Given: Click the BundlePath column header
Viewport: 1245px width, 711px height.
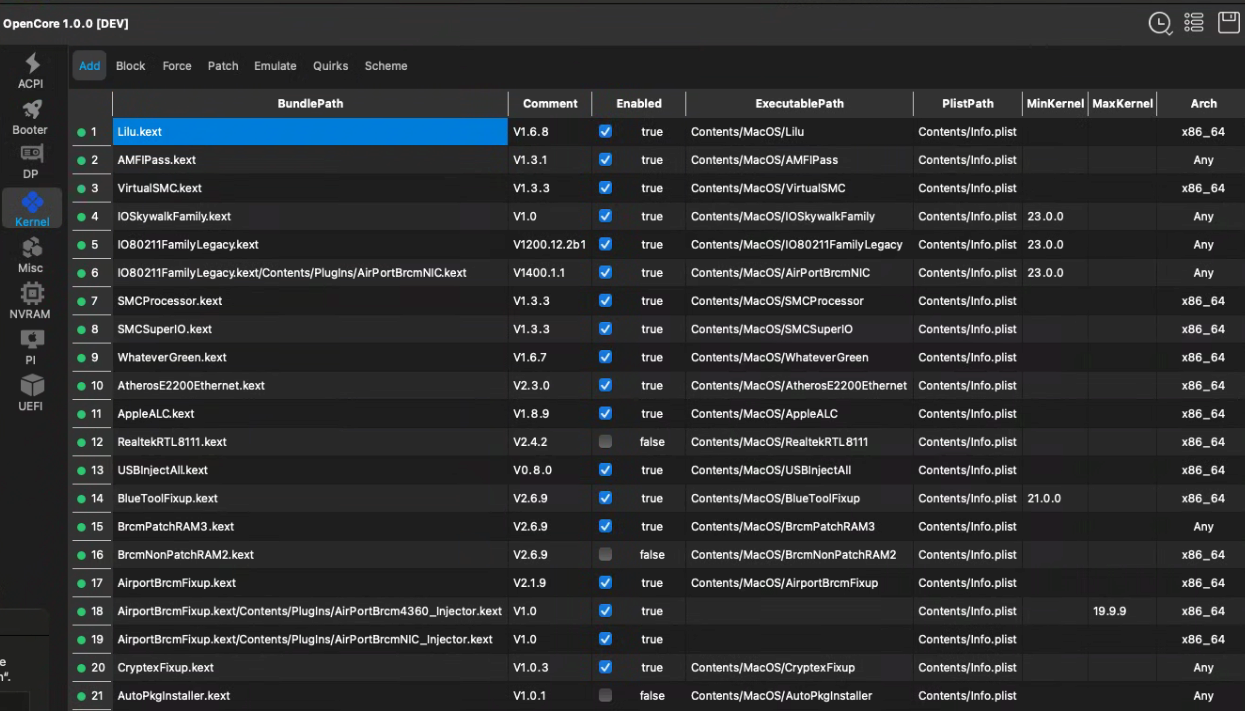Looking at the screenshot, I should click(x=310, y=104).
